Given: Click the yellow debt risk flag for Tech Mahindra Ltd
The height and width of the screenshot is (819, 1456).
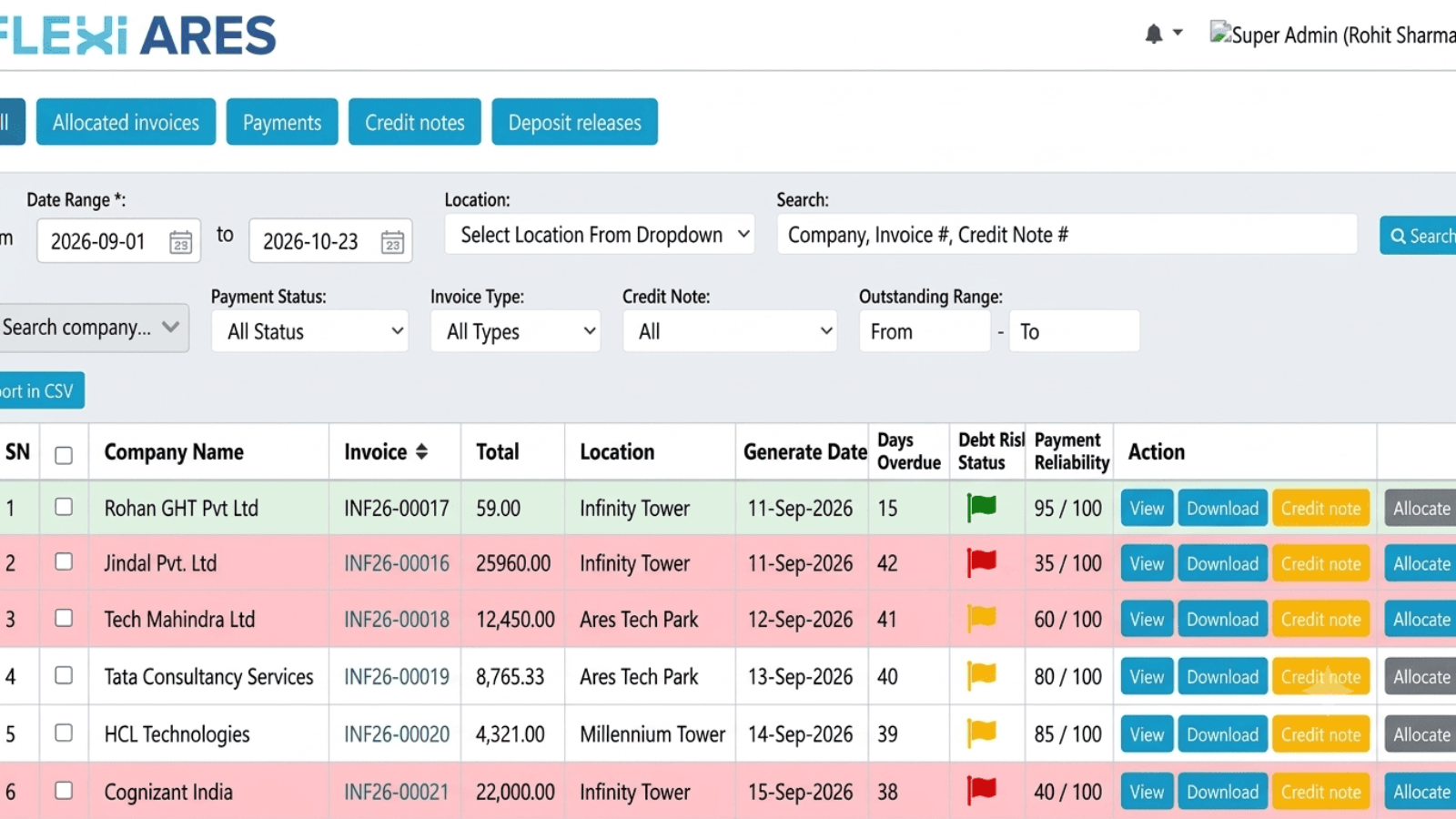Looking at the screenshot, I should click(x=981, y=619).
